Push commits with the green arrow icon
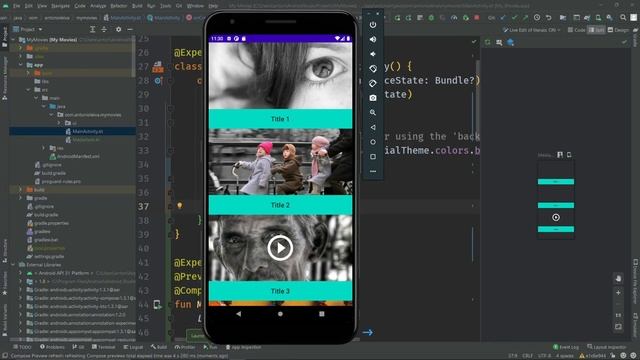This screenshot has width=640, height=360. [526, 18]
